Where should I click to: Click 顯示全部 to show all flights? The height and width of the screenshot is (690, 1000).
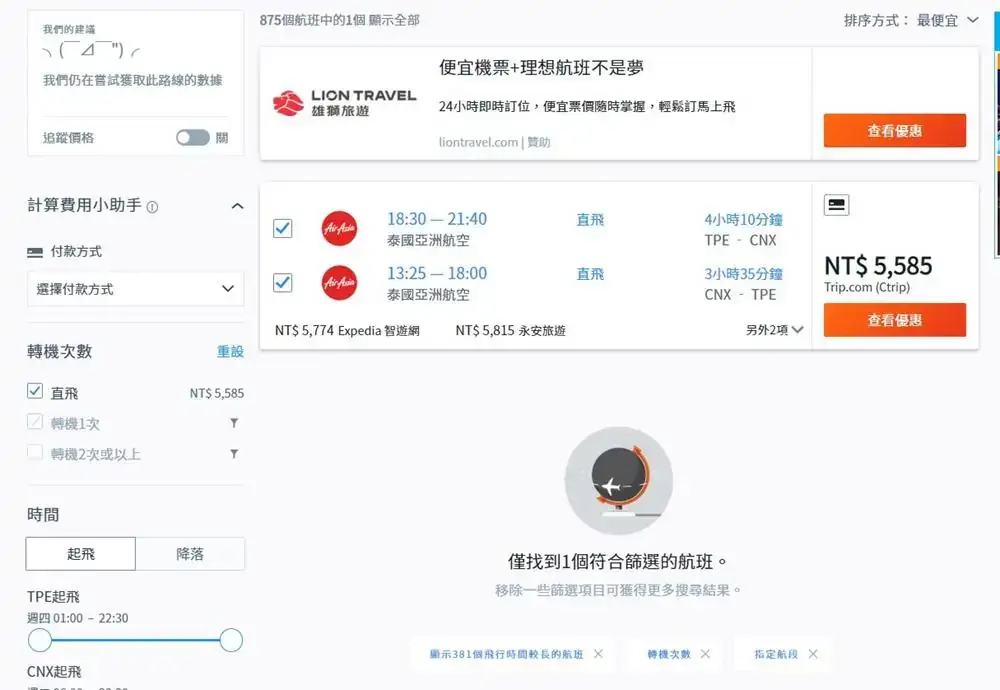pyautogui.click(x=394, y=20)
